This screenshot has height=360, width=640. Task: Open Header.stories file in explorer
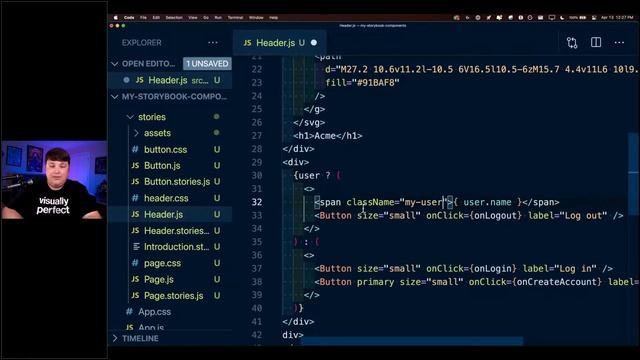click(176, 231)
